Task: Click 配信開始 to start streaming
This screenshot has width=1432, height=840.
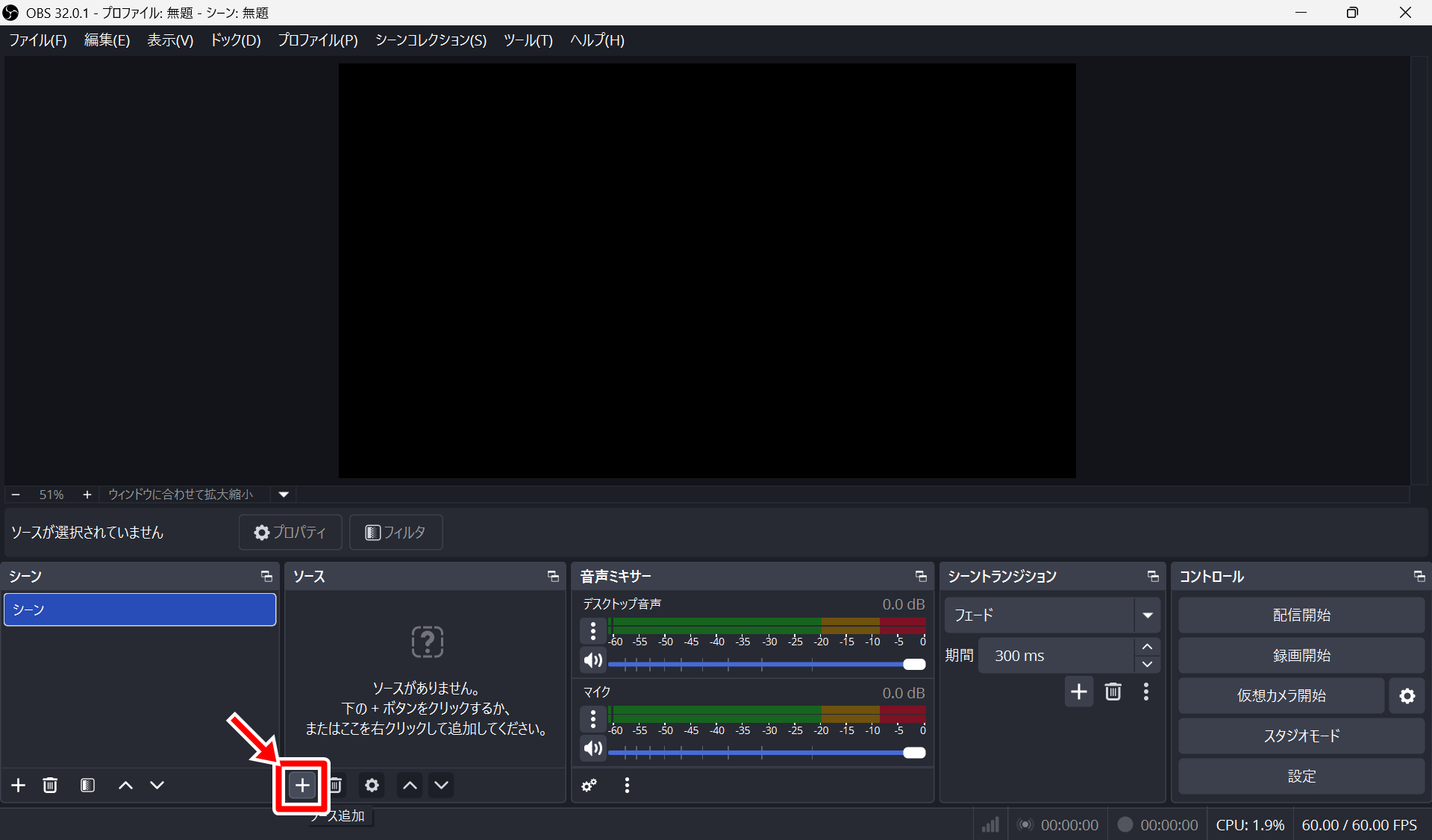Action: click(1301, 615)
